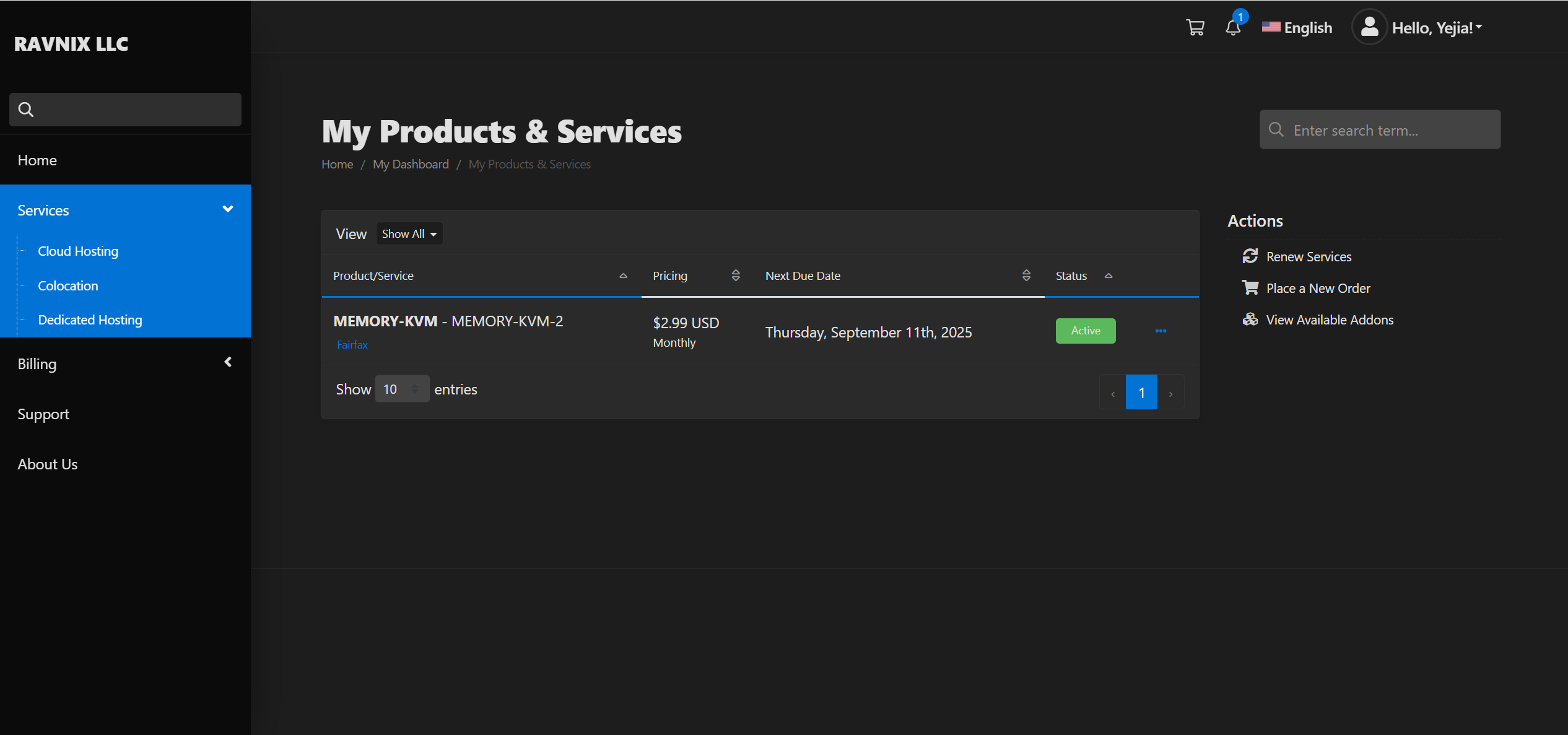Select page 1 in pagination
This screenshot has height=735, width=1568.
[1141, 393]
